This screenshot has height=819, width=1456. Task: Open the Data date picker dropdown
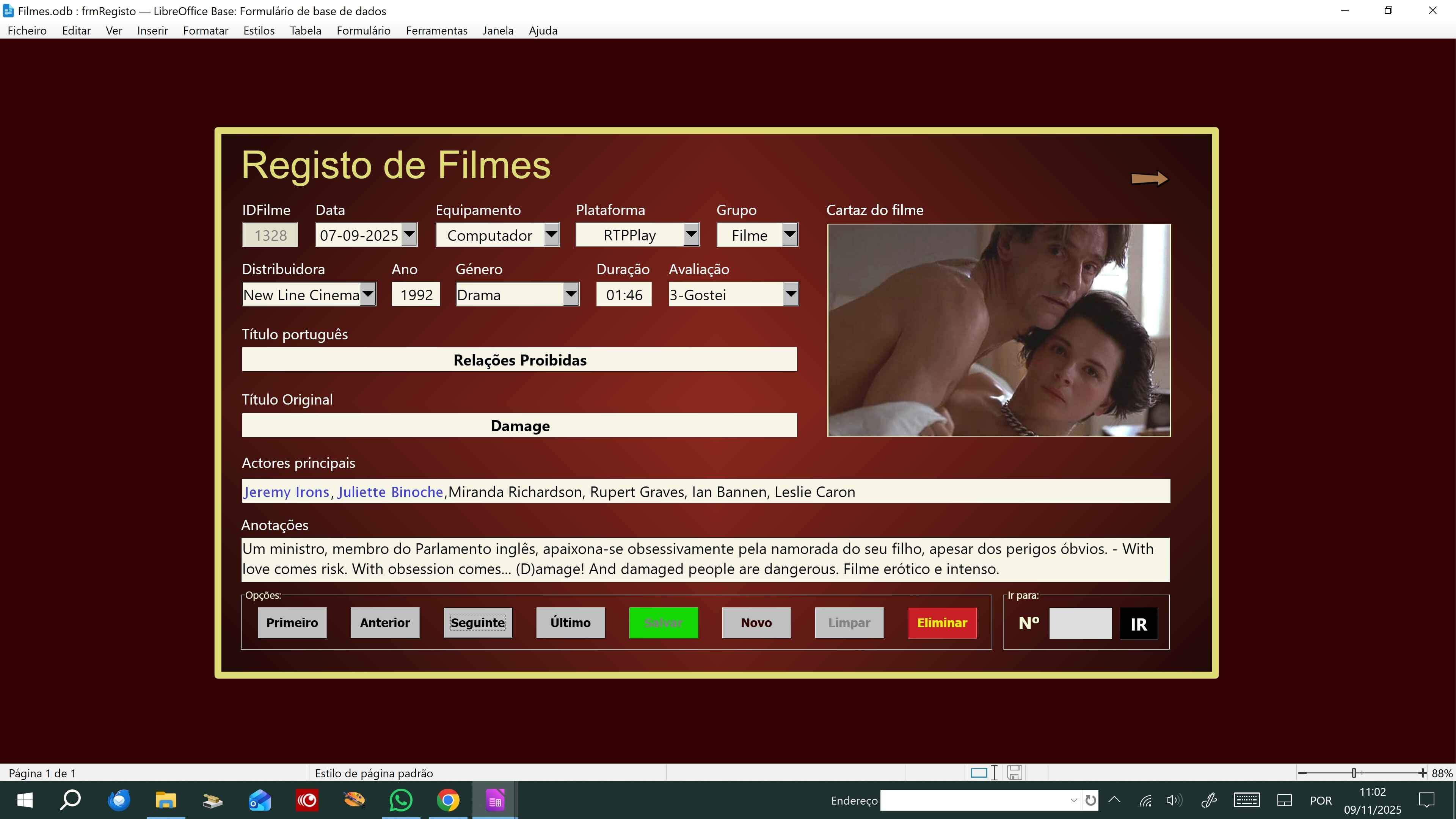point(409,235)
